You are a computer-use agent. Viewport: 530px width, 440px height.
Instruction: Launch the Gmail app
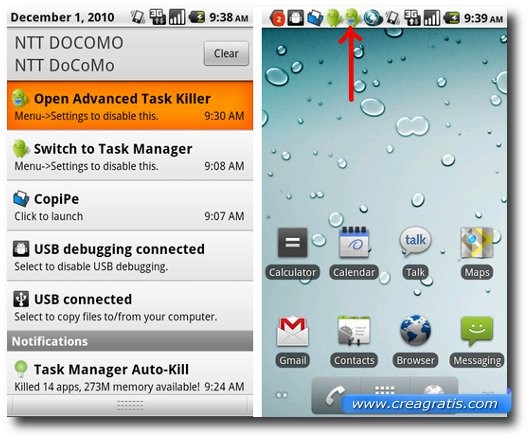pos(293,341)
